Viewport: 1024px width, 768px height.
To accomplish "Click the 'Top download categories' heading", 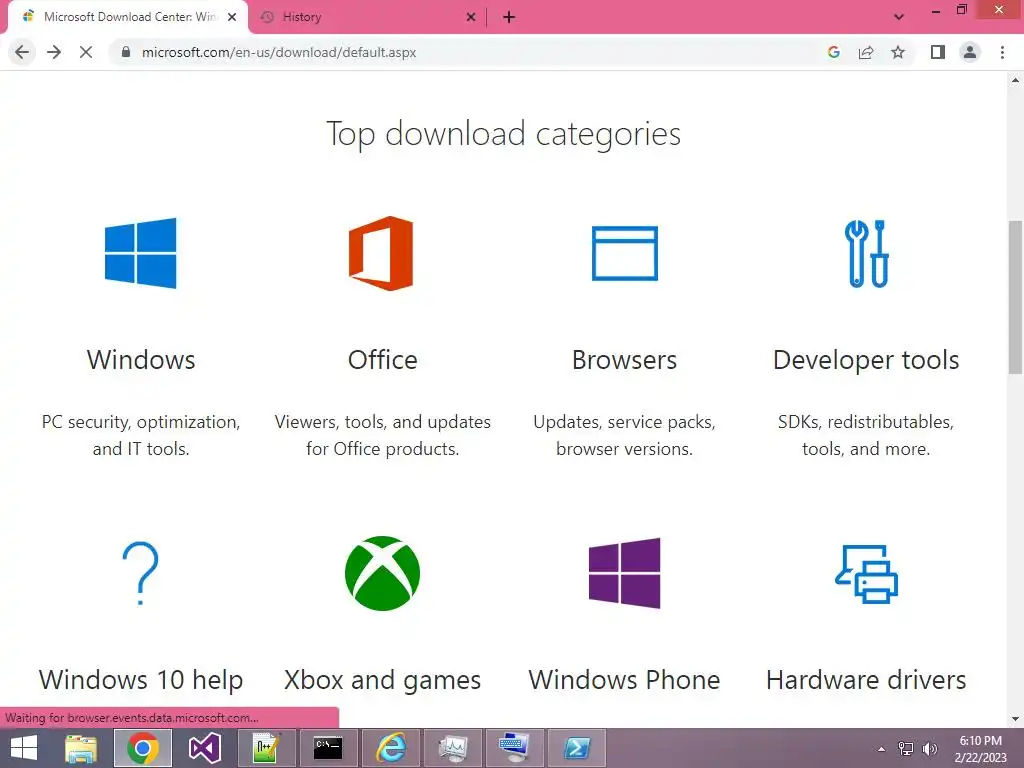I will pyautogui.click(x=503, y=135).
